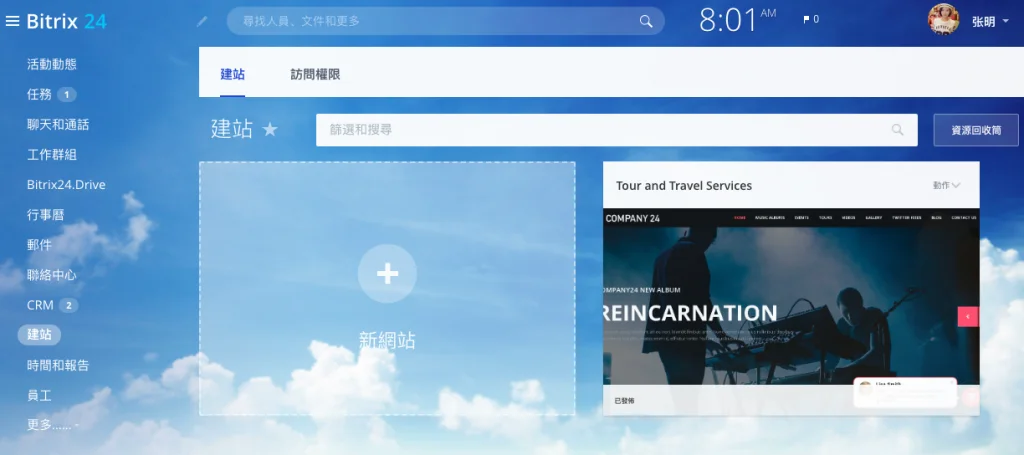
Task: Click the magnifier in 篩選和搜尋 filter field
Action: pos(897,130)
